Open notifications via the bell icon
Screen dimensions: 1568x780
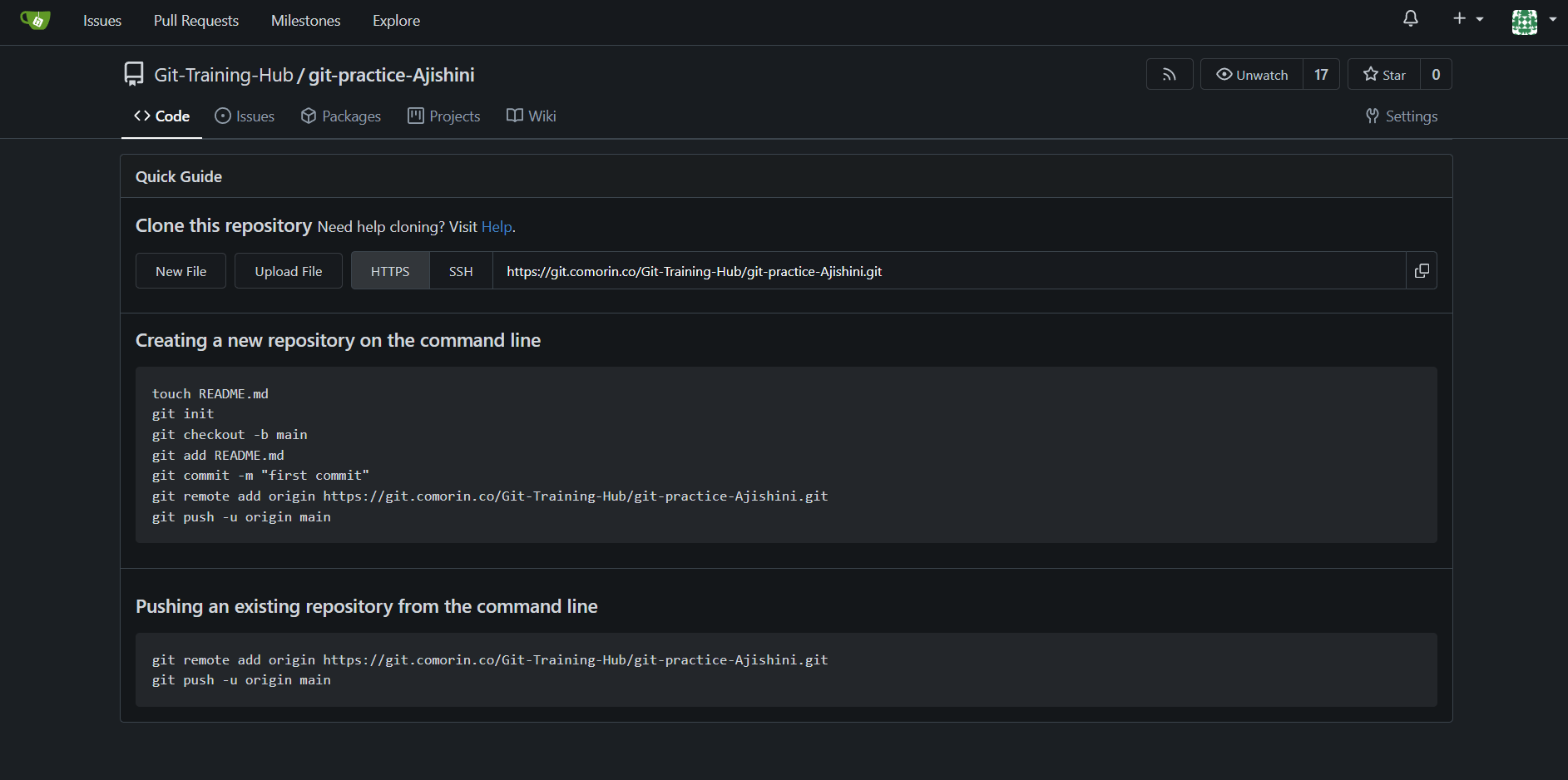tap(1410, 18)
